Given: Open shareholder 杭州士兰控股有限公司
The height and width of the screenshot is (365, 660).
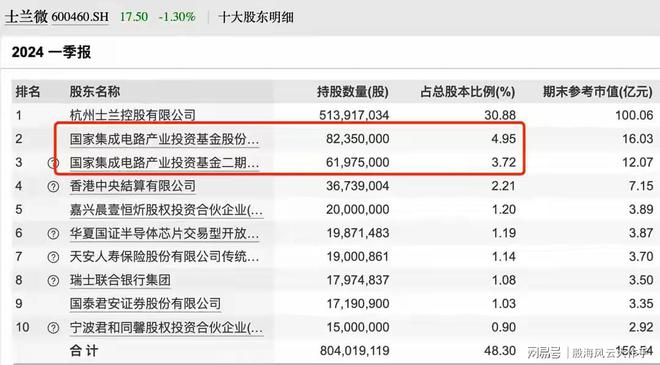Looking at the screenshot, I should click(x=133, y=115).
